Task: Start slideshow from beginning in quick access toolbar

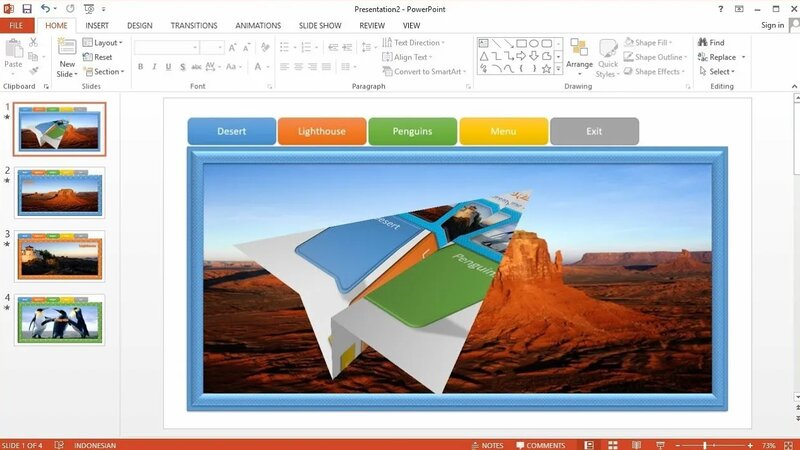Action: [89, 9]
